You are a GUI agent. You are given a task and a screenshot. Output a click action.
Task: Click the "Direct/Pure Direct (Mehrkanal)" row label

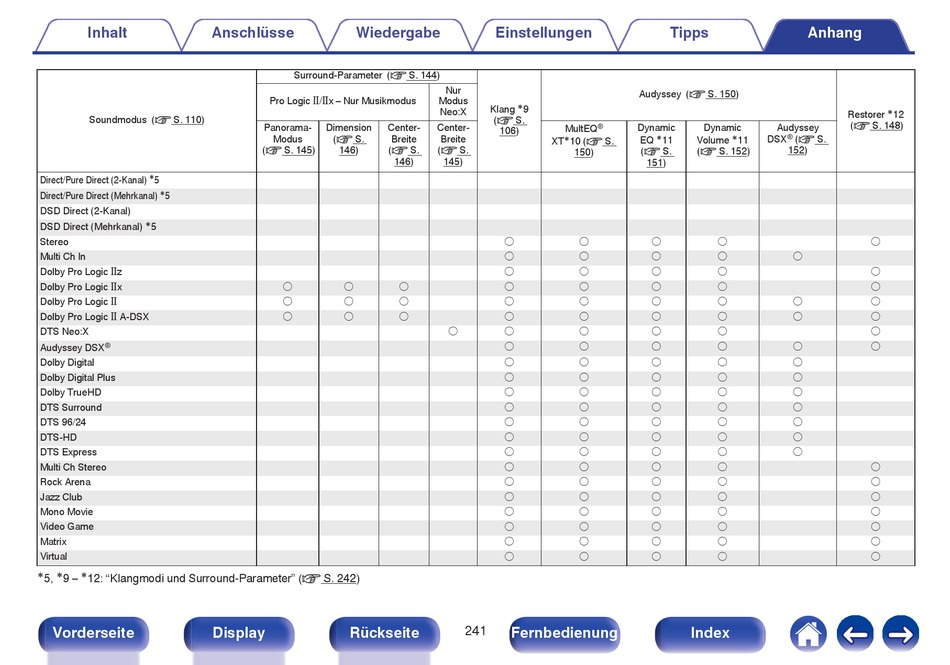[x=105, y=196]
